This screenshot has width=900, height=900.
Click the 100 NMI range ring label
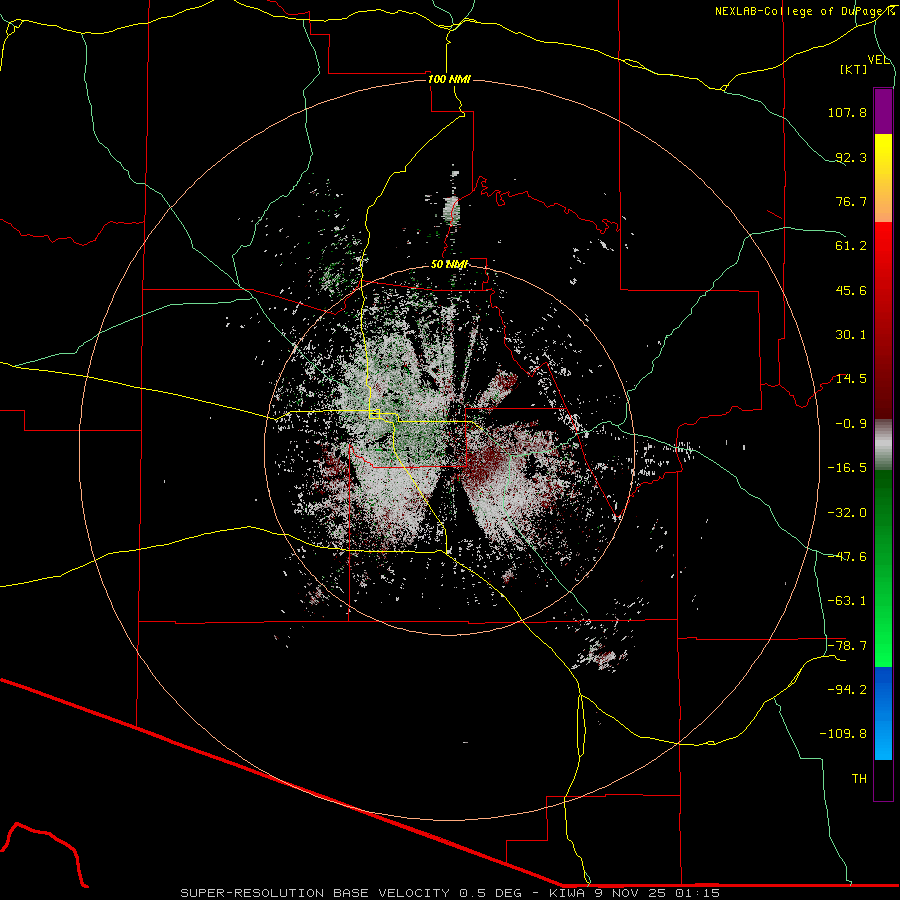(449, 79)
